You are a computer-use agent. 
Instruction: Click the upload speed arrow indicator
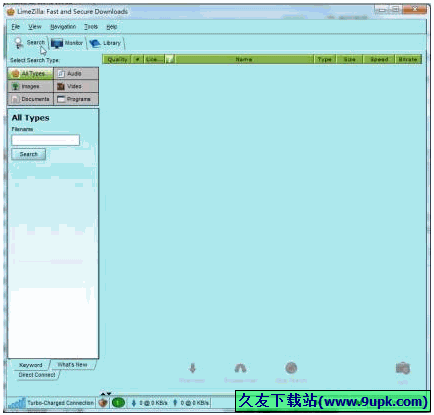click(175, 403)
